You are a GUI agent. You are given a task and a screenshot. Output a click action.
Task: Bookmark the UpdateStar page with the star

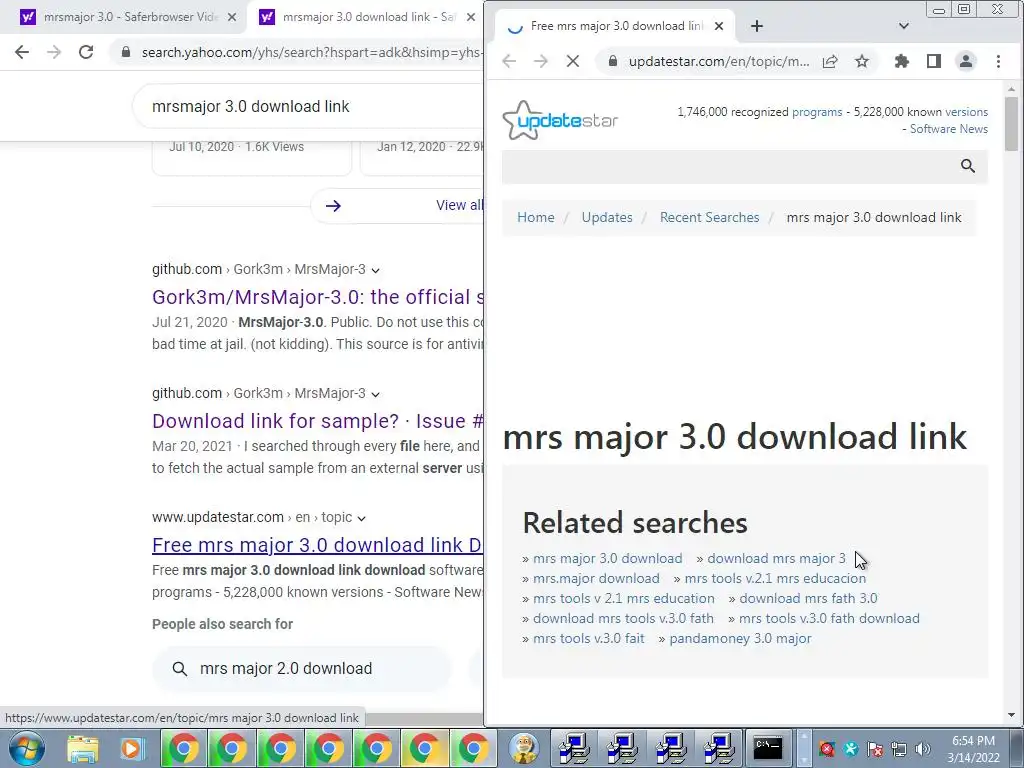[x=862, y=61]
